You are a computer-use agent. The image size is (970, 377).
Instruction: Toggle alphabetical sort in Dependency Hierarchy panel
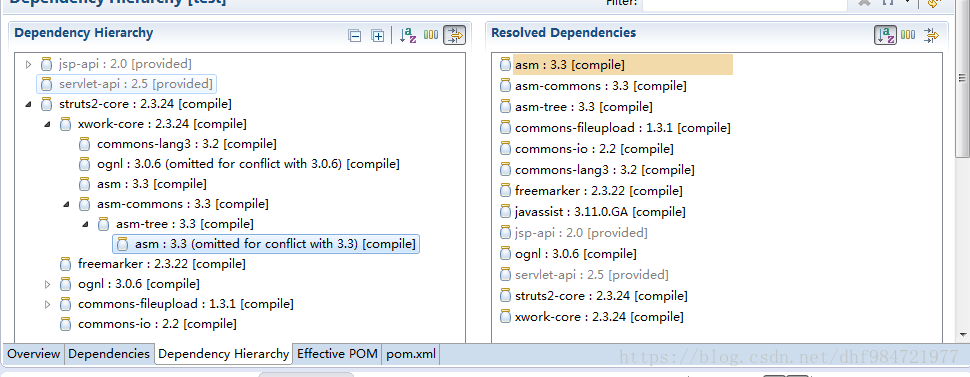pyautogui.click(x=408, y=35)
